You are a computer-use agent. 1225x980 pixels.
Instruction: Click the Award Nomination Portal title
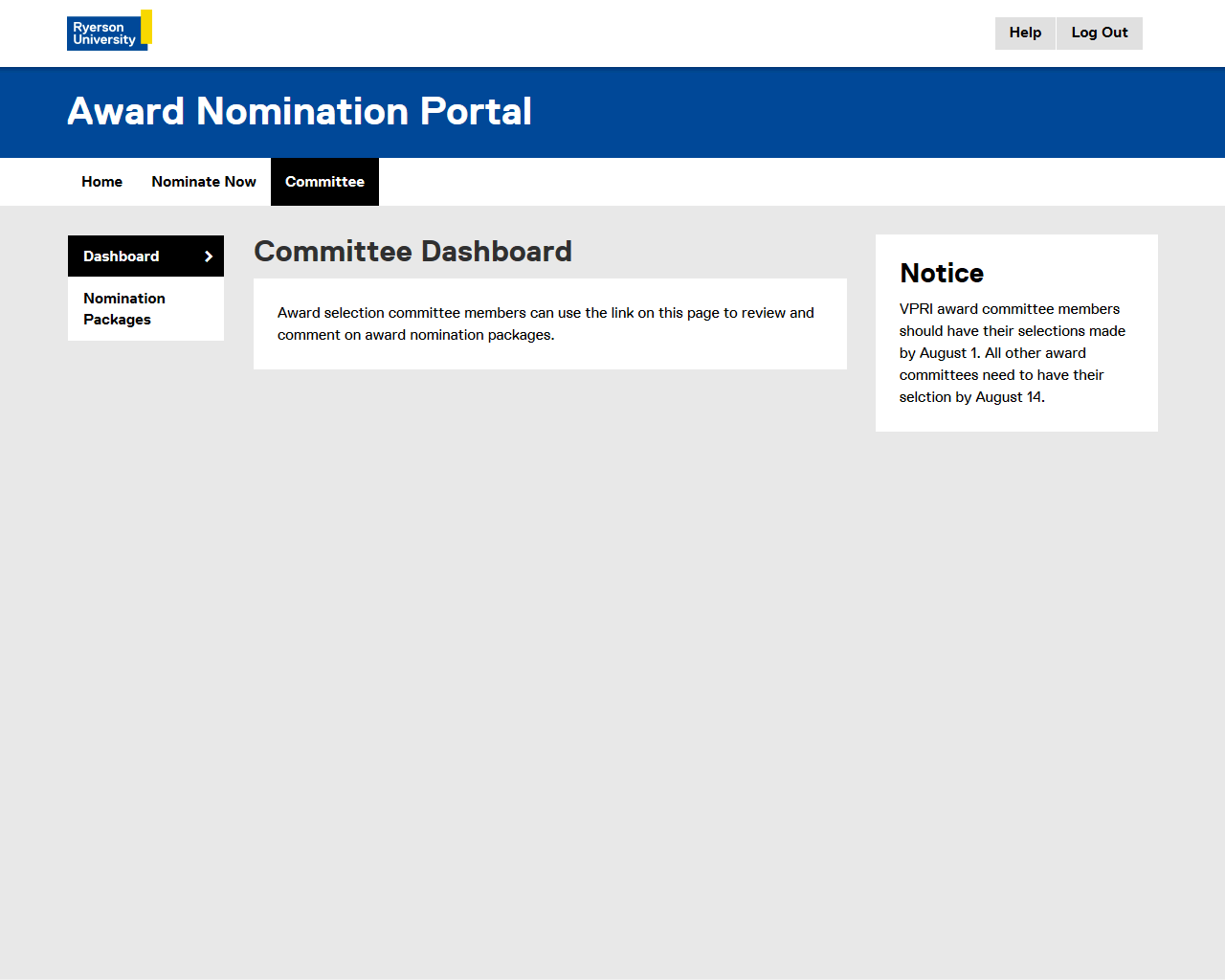300,112
